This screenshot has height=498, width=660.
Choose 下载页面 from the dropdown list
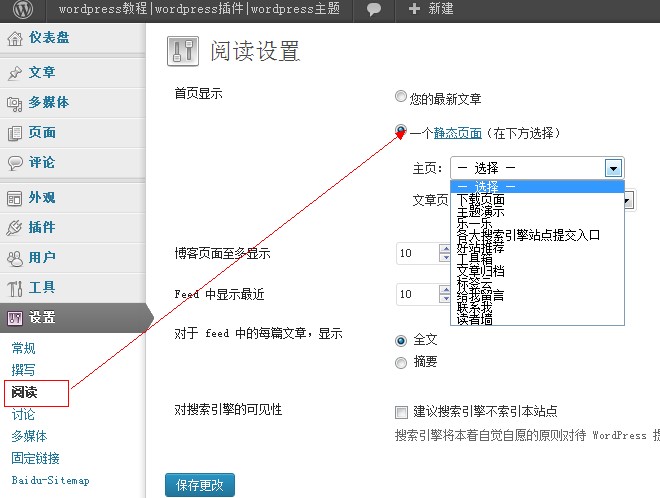coord(481,199)
